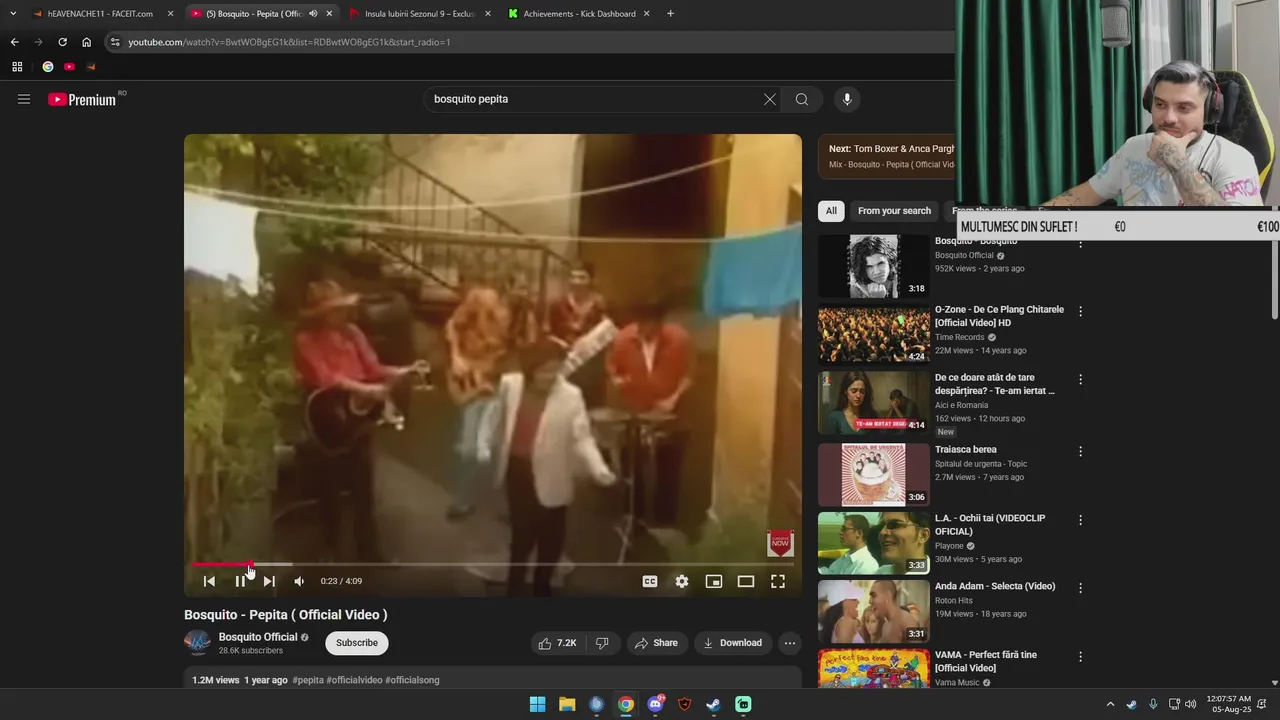The height and width of the screenshot is (720, 1280).
Task: Open Discord from the taskbar
Action: click(x=655, y=704)
